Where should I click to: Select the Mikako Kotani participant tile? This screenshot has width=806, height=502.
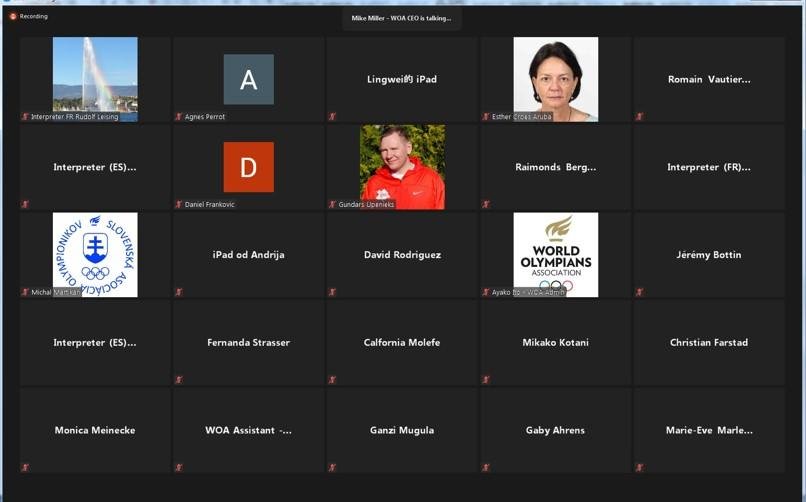pyautogui.click(x=555, y=342)
